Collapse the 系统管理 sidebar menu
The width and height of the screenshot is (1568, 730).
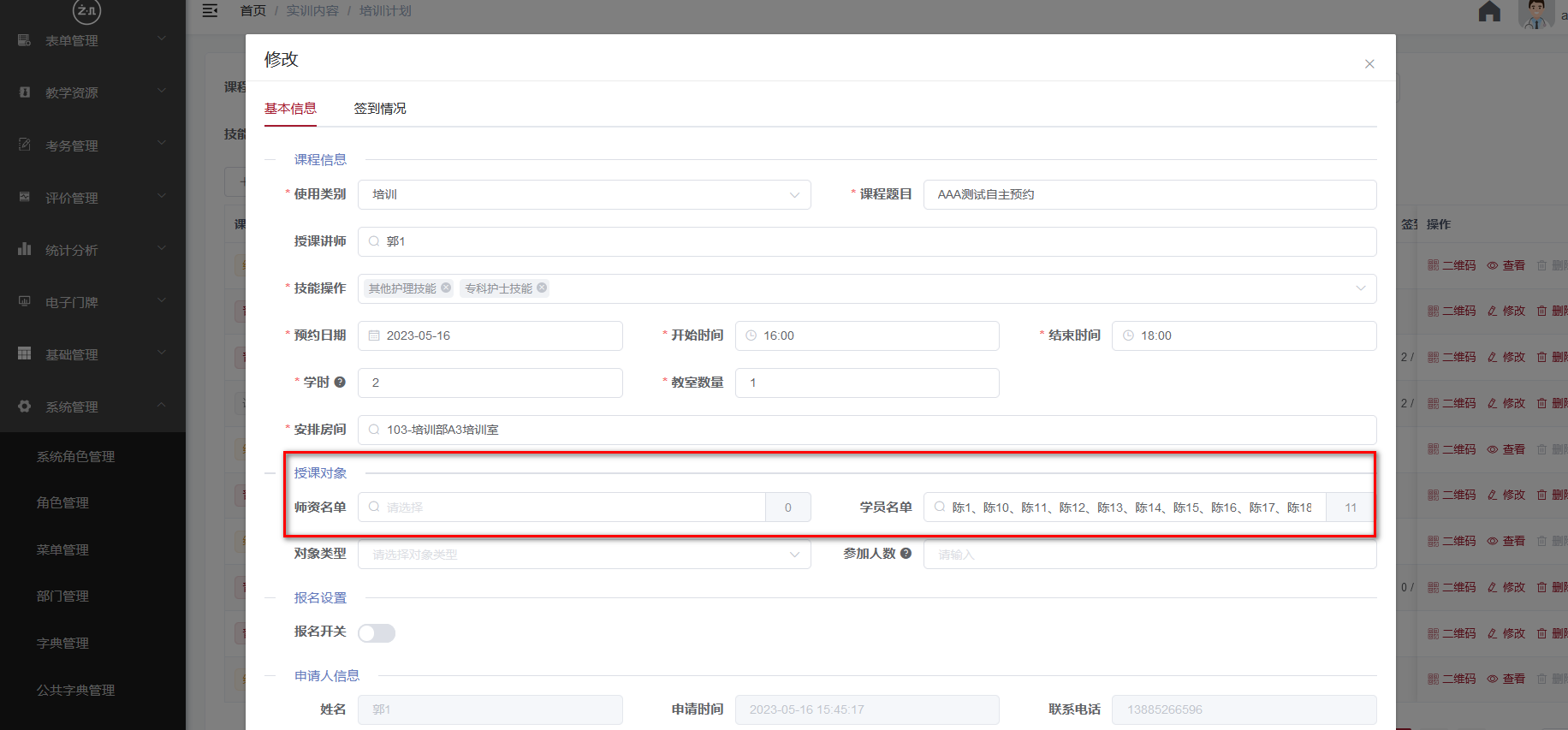click(x=92, y=407)
